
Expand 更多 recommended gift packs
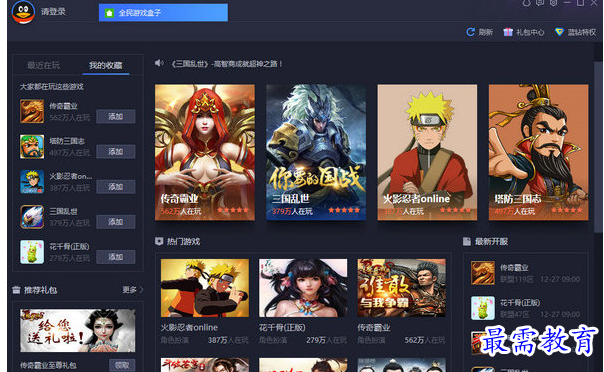coord(133,290)
